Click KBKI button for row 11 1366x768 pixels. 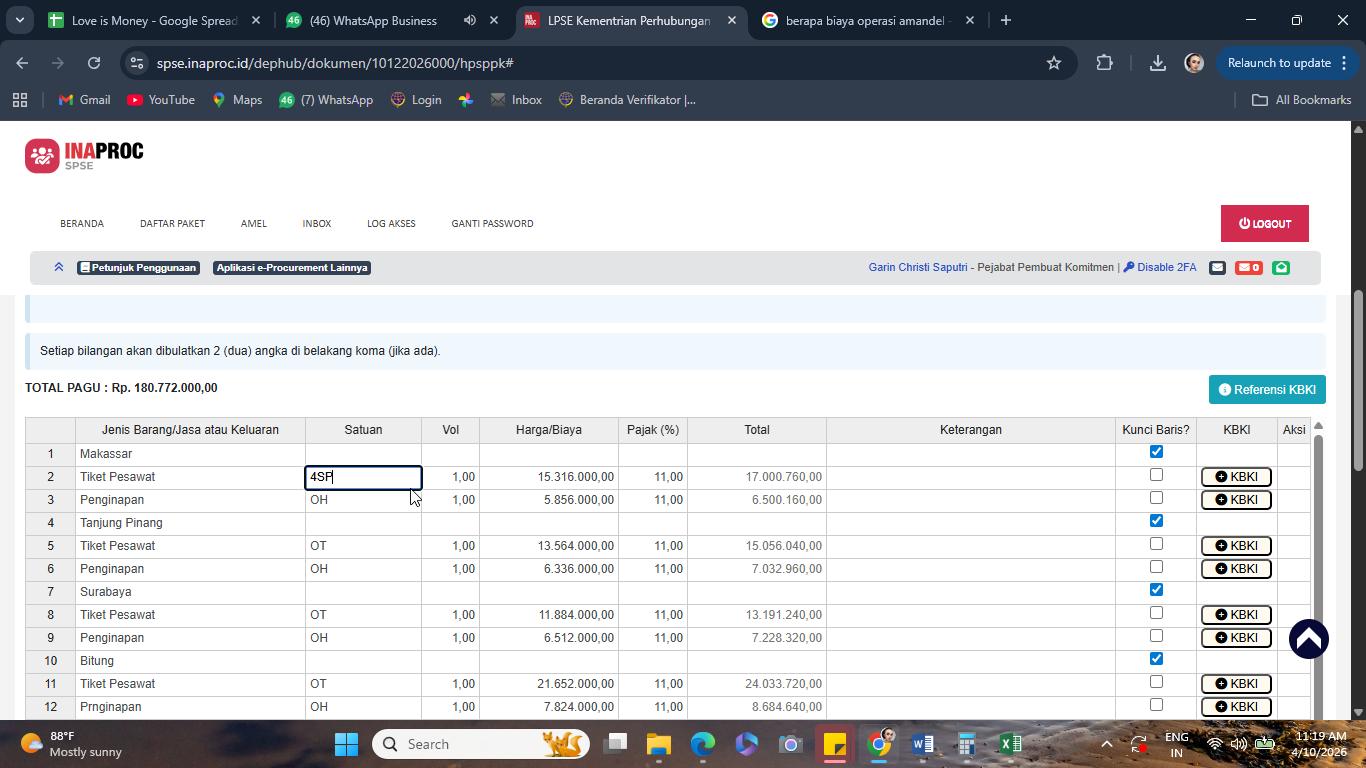coord(1236,684)
